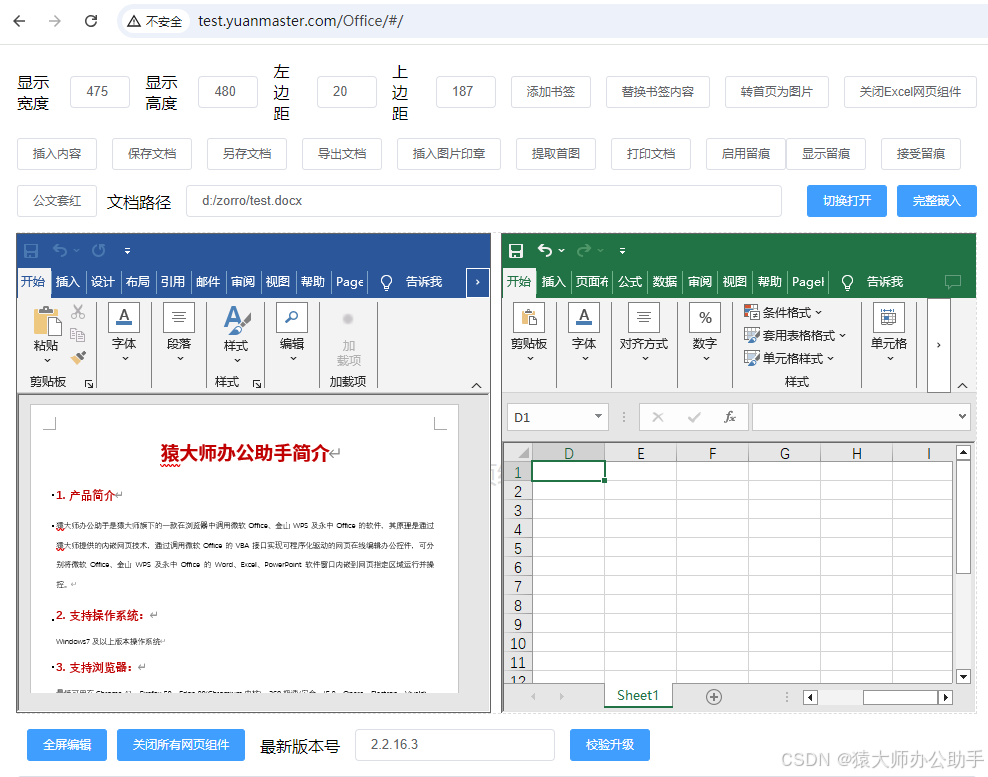Screen dimensions: 988x777
Task: Open the Excel 剪贴板 clipboard group
Action: 529,333
